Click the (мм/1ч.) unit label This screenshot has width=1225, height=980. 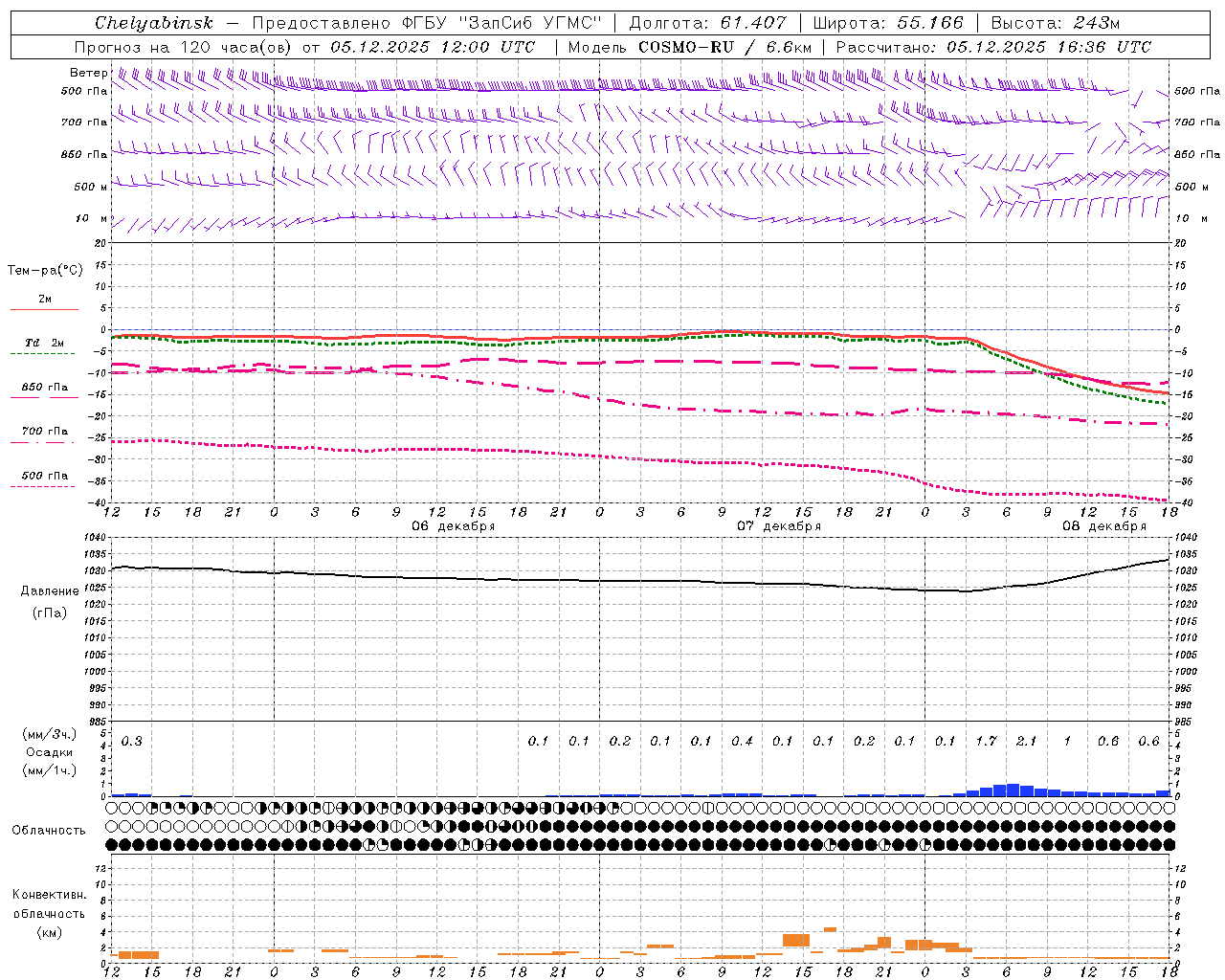pyautogui.click(x=50, y=770)
